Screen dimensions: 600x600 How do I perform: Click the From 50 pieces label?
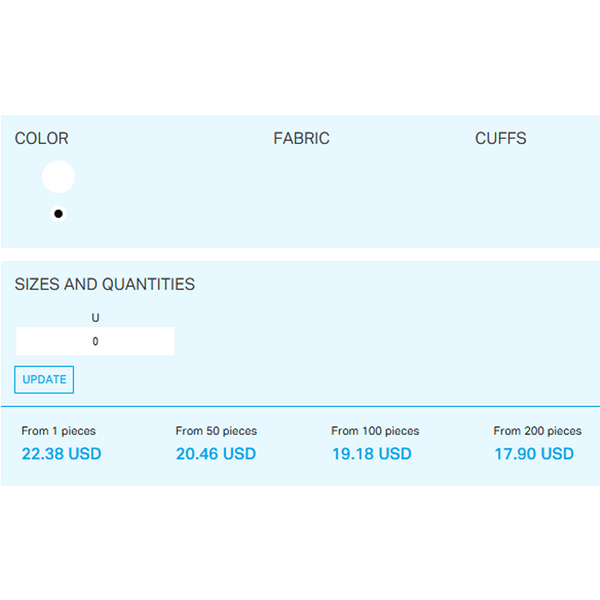[x=216, y=431]
